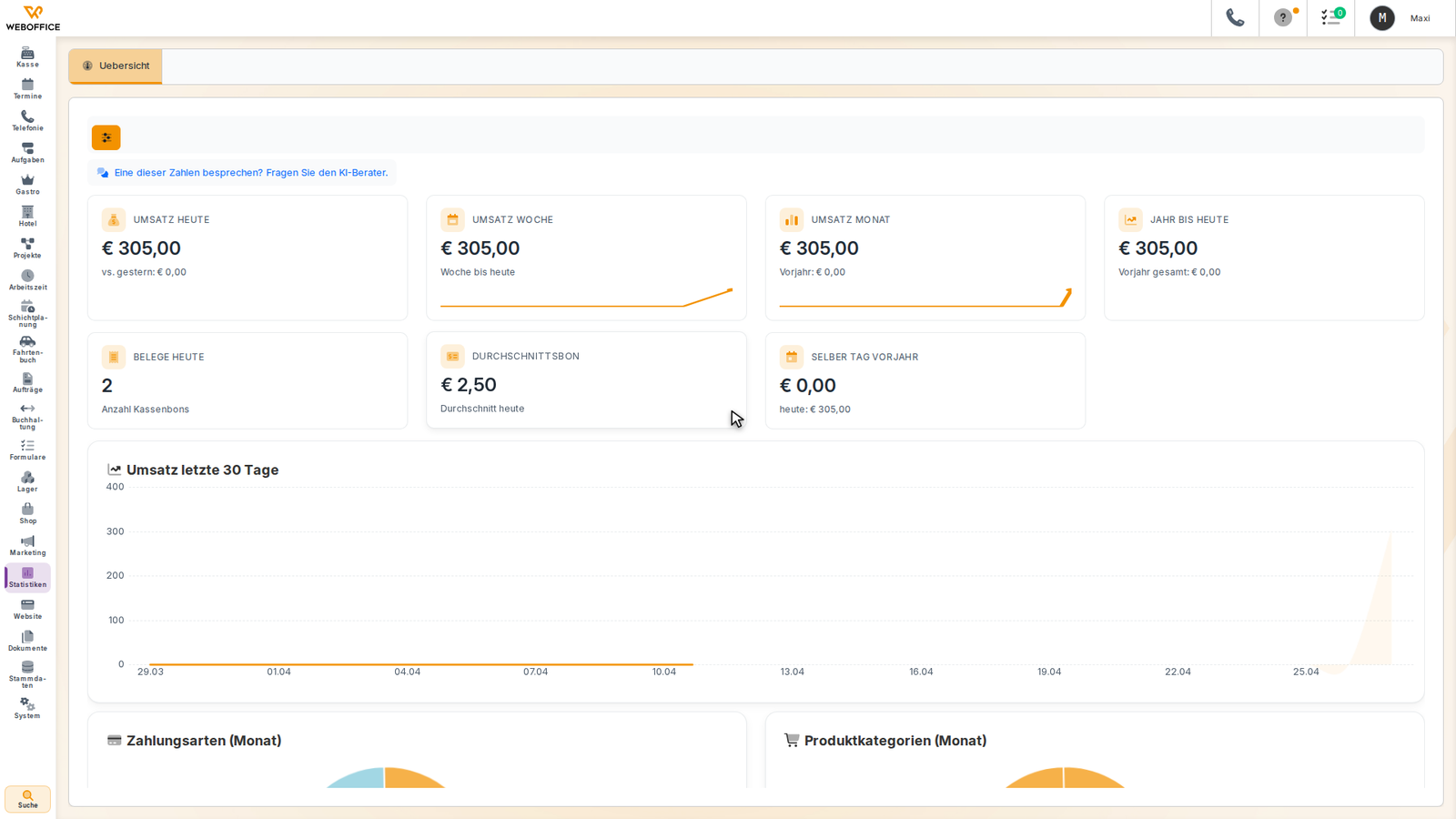Open Marketing in sidebar
Screen dimensions: 1456x819
pos(27,546)
